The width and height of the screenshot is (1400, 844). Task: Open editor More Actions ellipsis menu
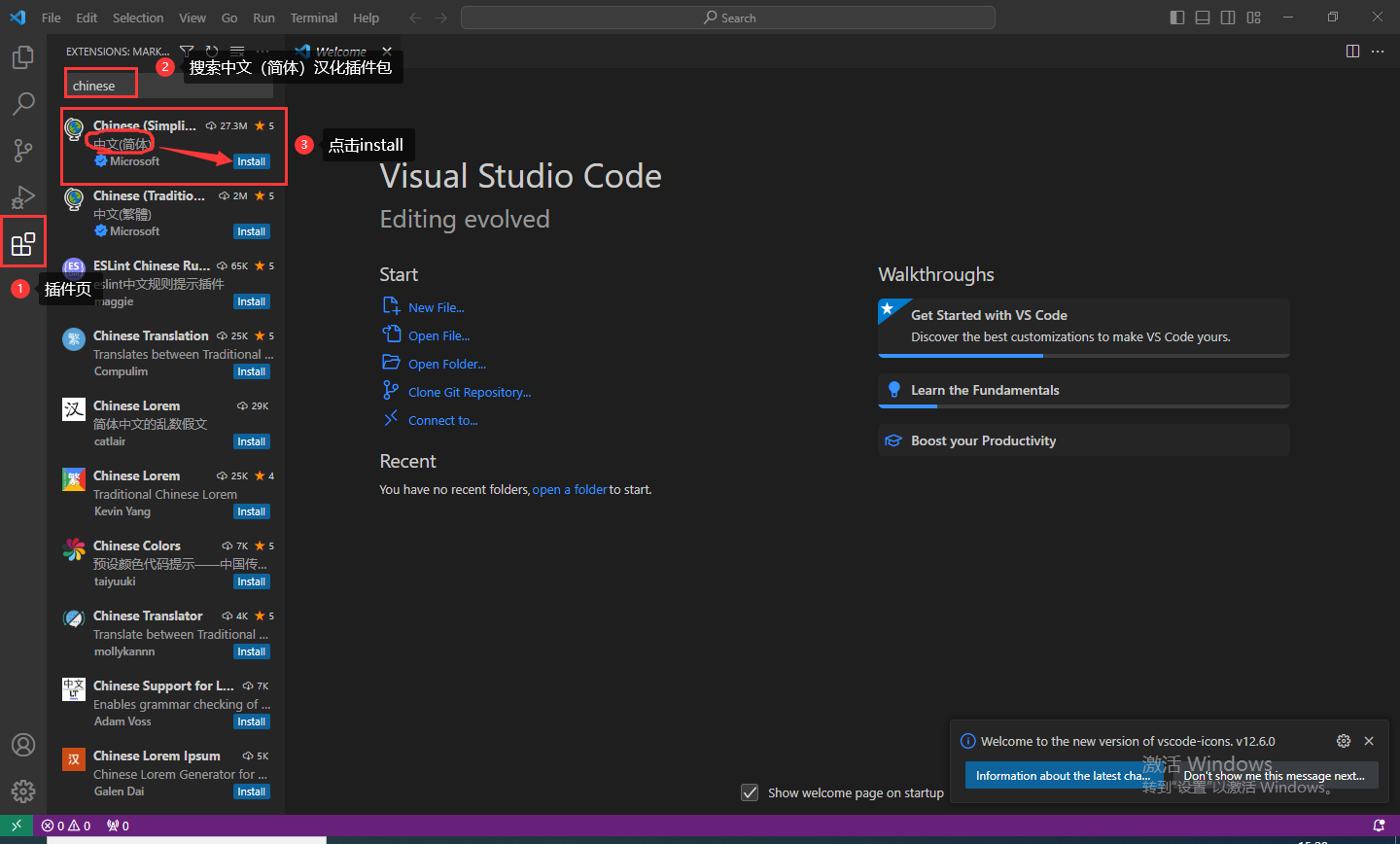point(1378,51)
